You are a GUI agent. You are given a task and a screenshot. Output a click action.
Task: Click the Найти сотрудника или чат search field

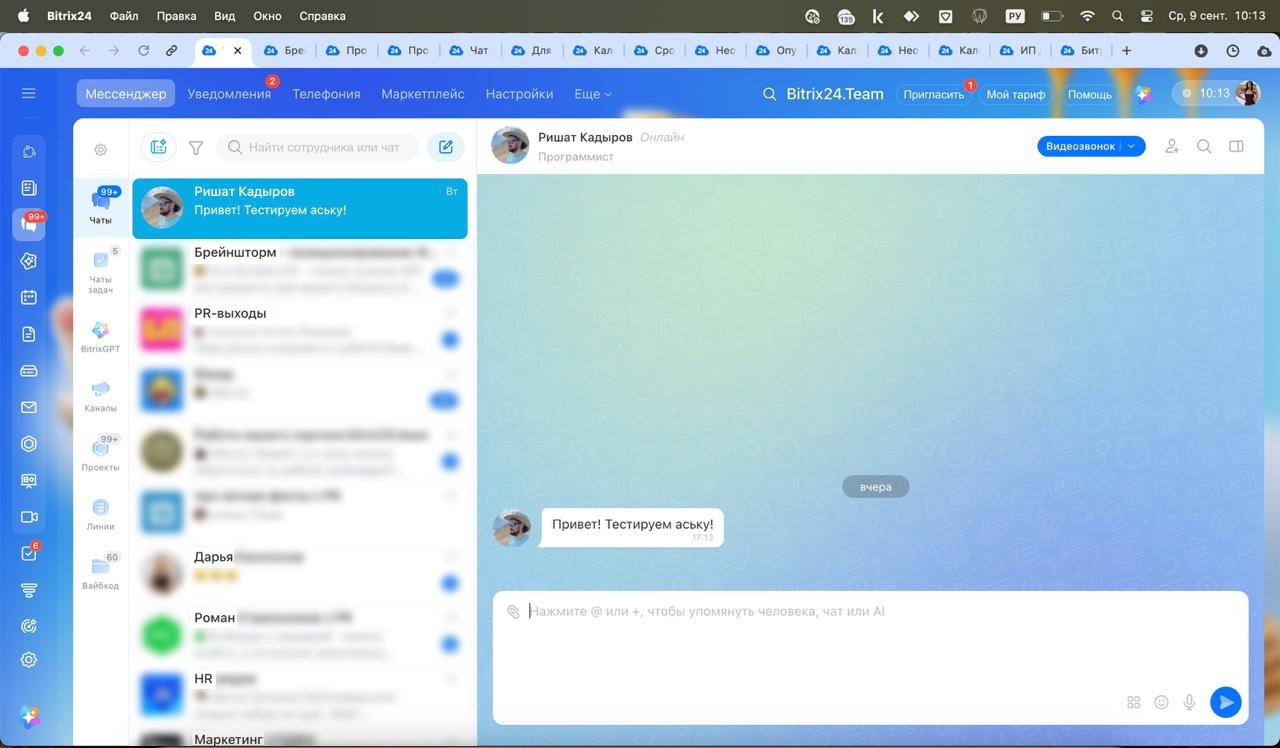click(x=318, y=147)
